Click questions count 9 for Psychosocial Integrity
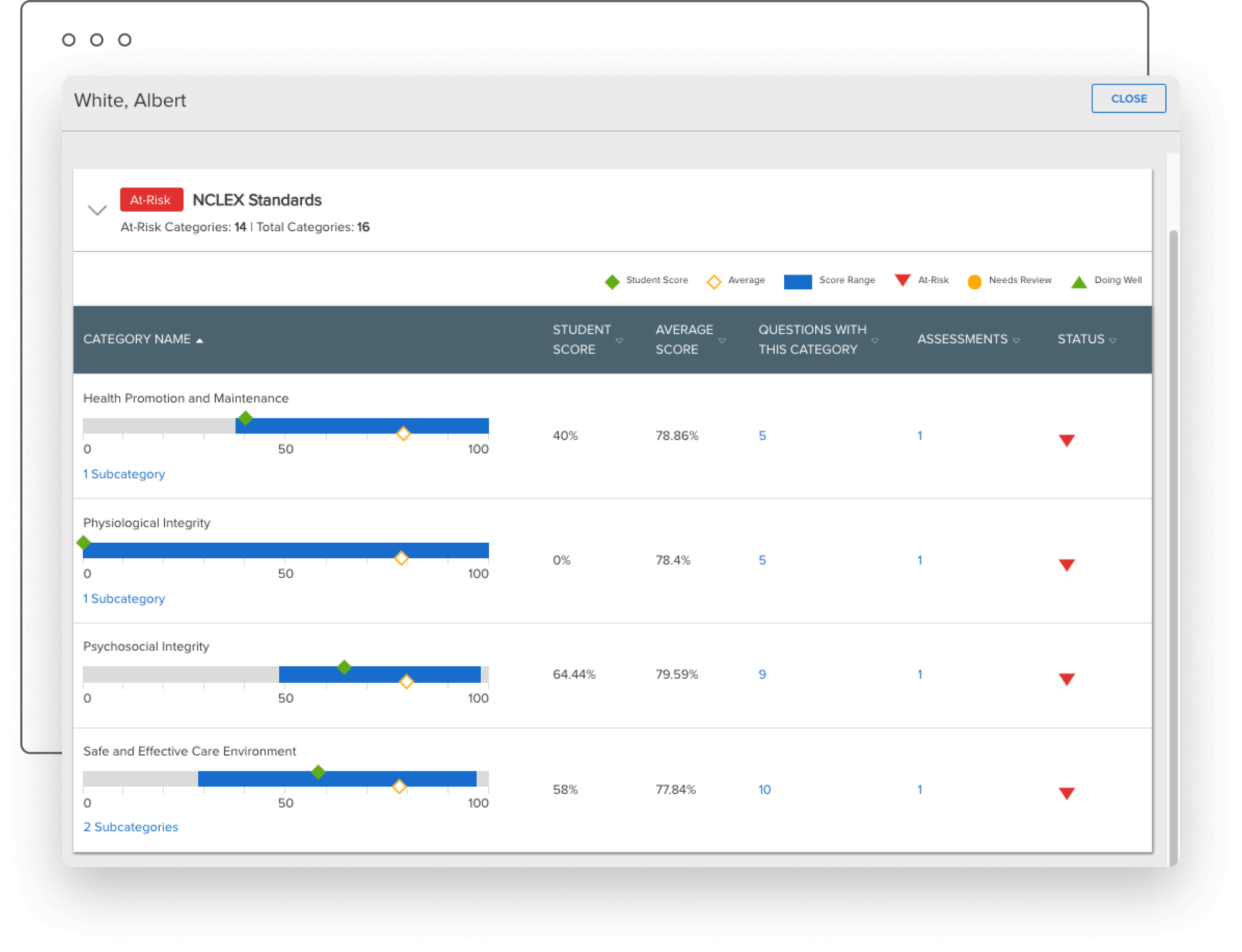 point(762,674)
